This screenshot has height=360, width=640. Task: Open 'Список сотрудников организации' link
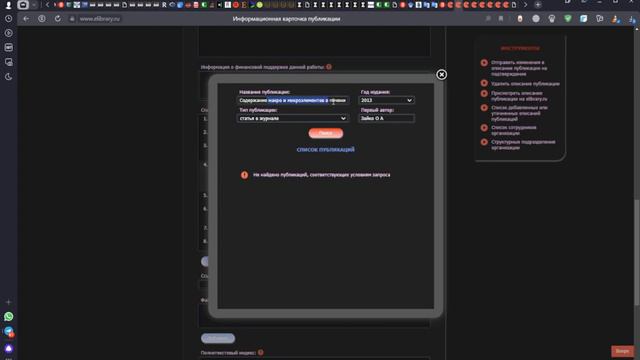point(513,130)
